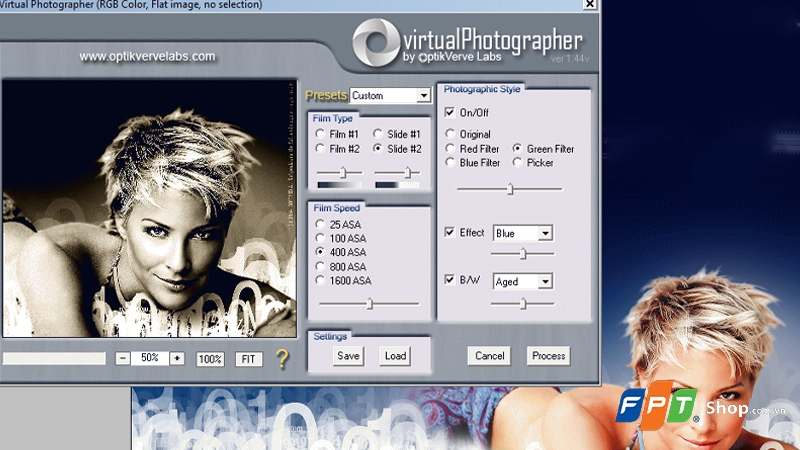Screen dimensions: 800x450
Task: Click the filter strength slider under Blue Filter
Action: (510, 189)
